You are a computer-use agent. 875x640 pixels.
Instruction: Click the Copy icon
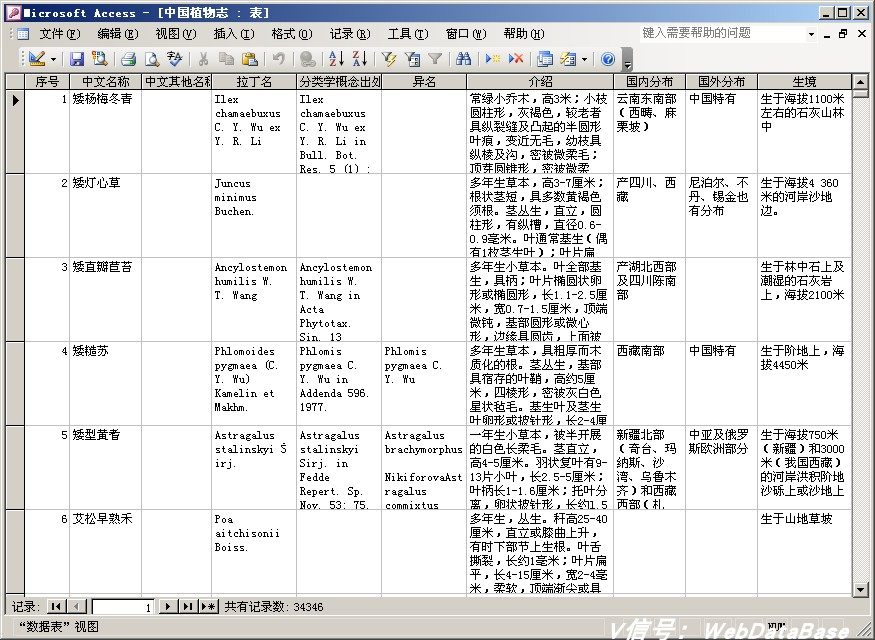click(x=226, y=59)
